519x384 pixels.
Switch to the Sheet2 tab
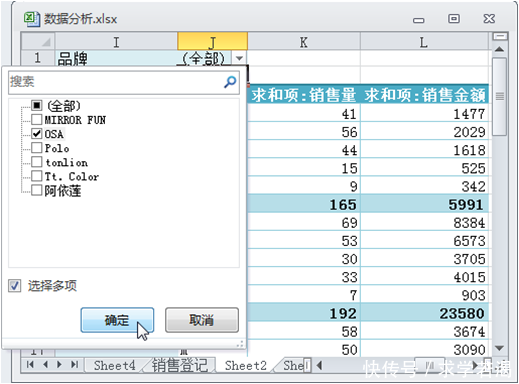pyautogui.click(x=246, y=365)
